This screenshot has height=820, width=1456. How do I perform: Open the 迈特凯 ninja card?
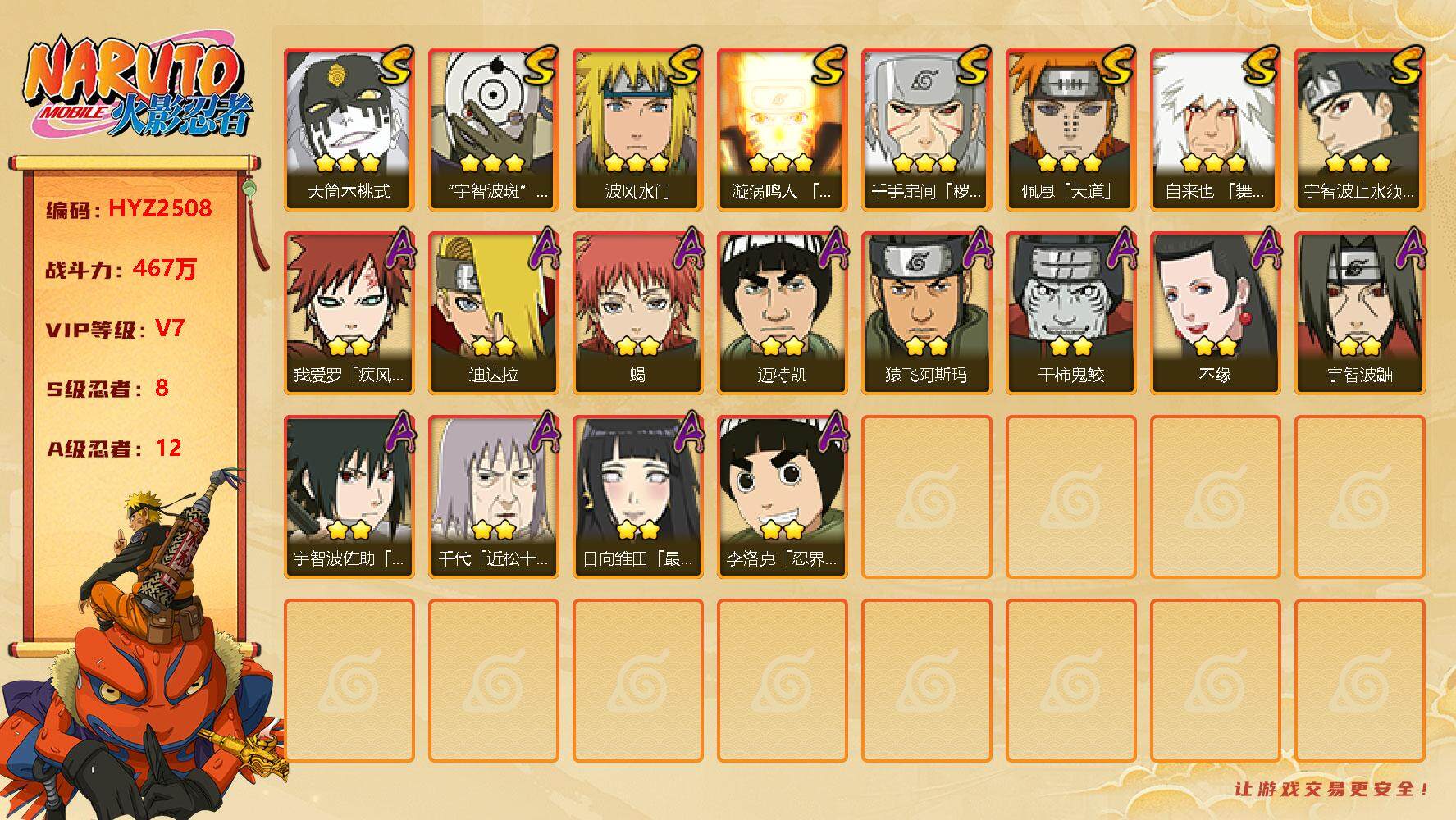782,313
